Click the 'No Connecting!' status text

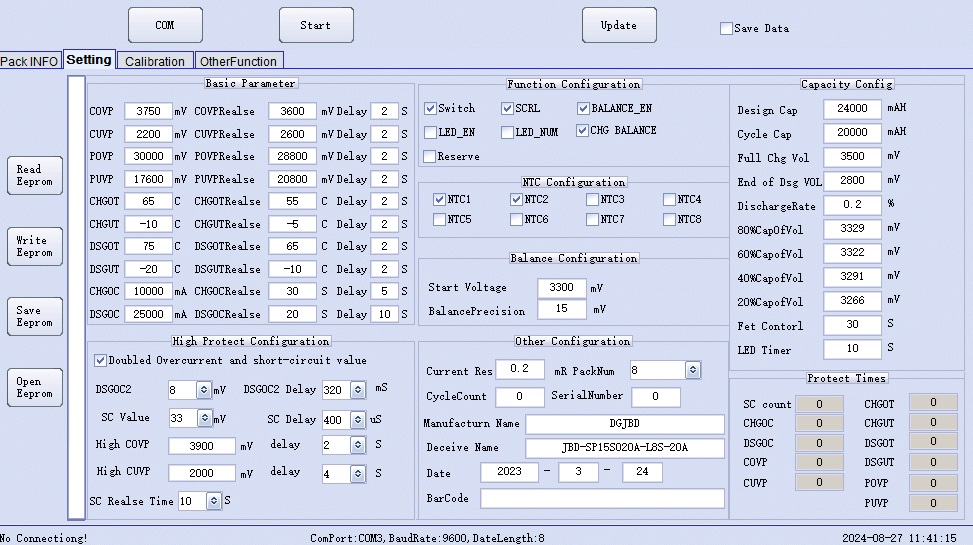(x=43, y=538)
